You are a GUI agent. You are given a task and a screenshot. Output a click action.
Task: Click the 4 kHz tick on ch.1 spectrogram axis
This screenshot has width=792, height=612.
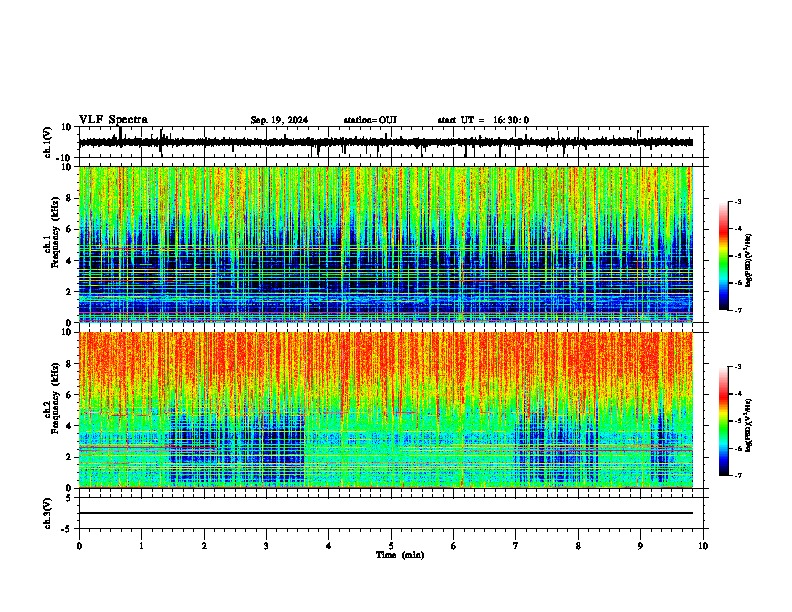click(70, 261)
